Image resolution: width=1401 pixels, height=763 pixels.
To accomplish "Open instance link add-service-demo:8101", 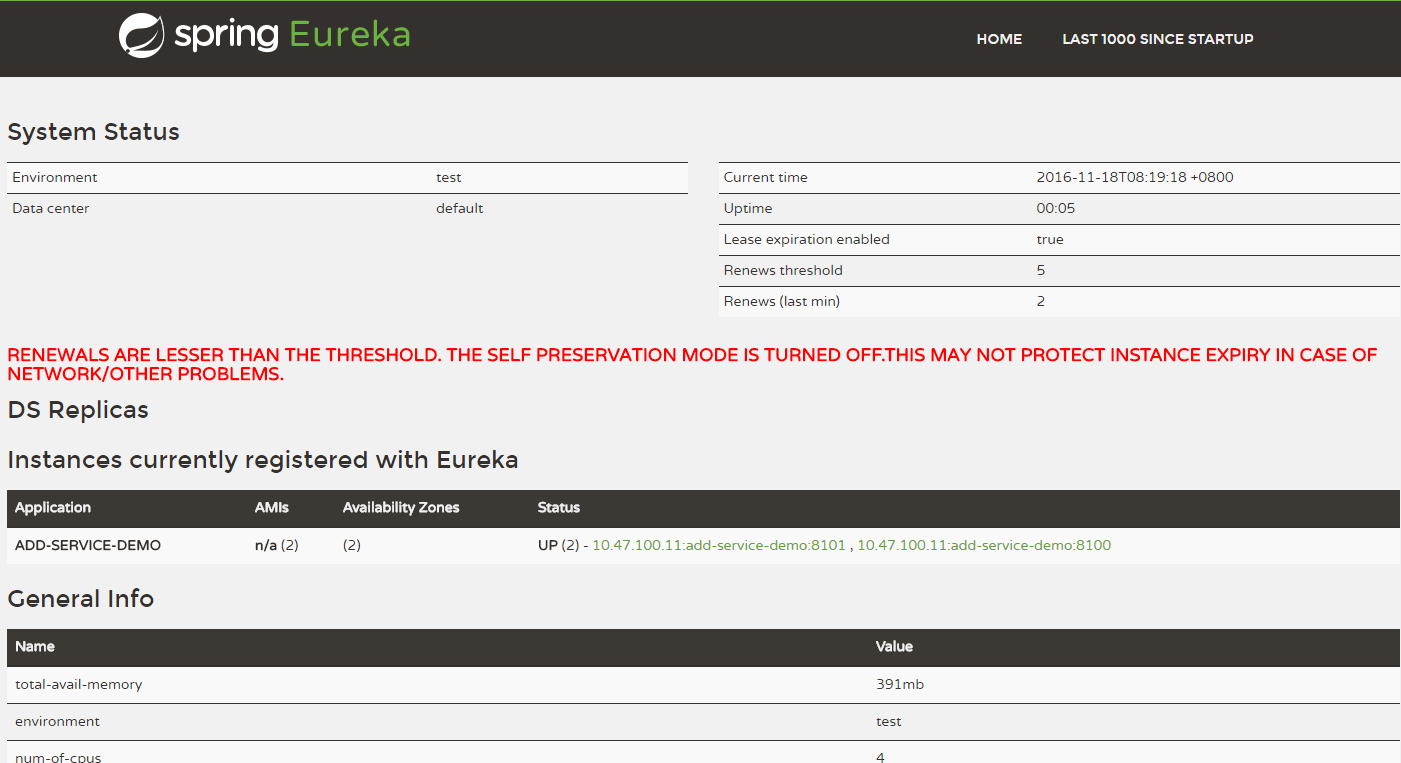I will tap(719, 545).
